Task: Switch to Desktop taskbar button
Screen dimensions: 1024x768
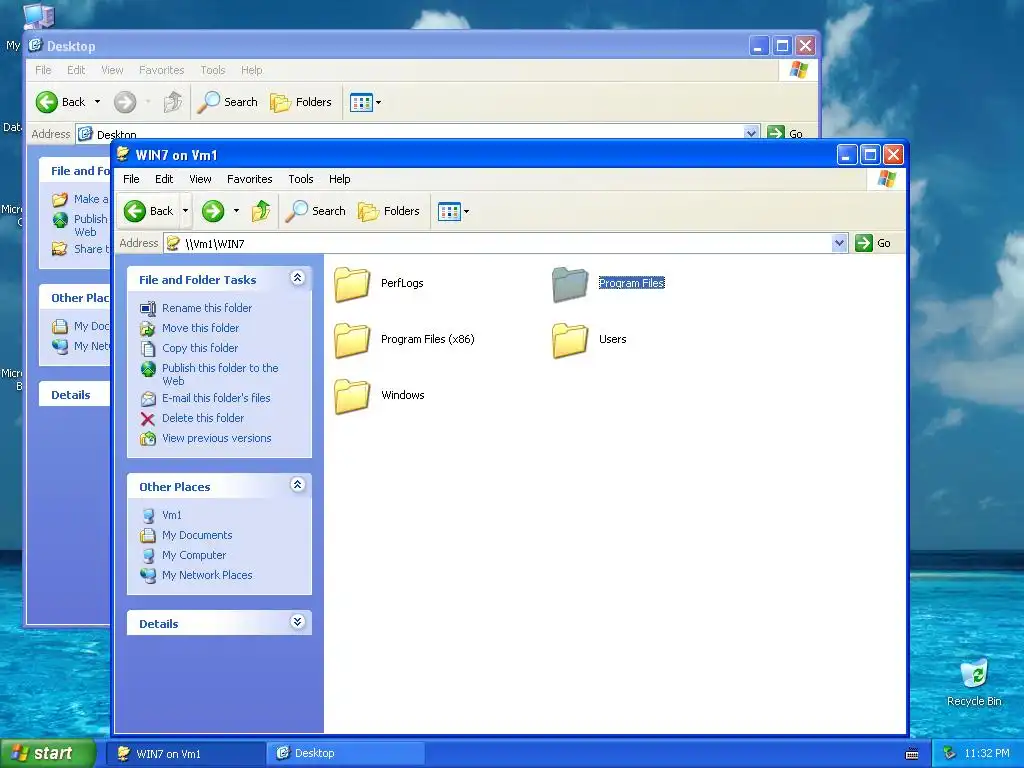Action: coord(346,754)
